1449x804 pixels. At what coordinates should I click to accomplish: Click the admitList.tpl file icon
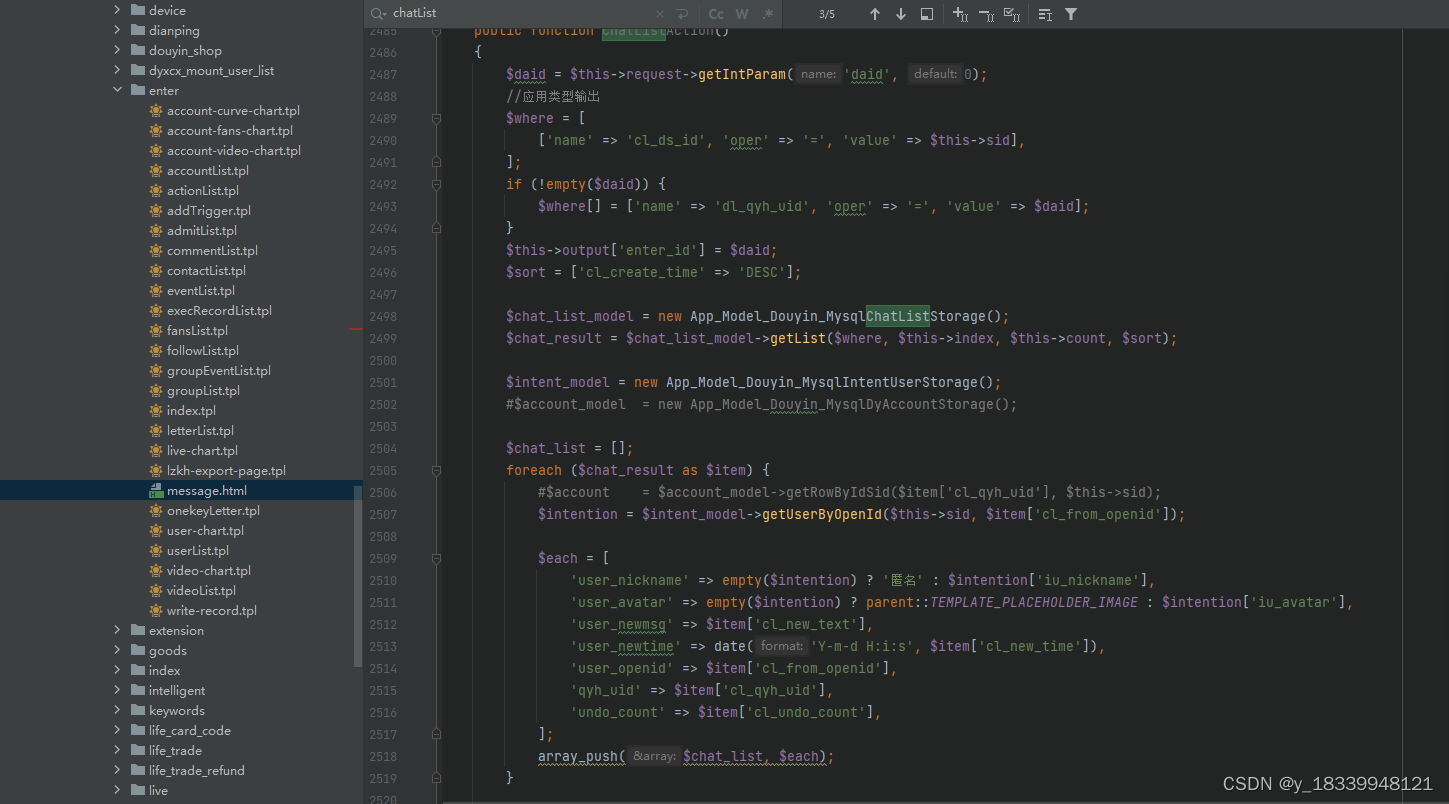[156, 230]
